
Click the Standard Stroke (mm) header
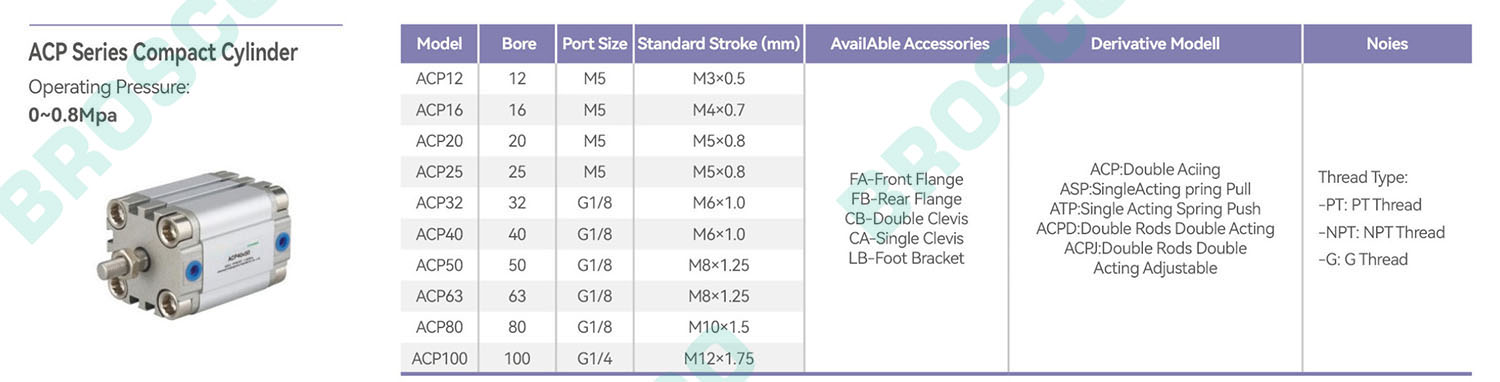click(x=719, y=43)
